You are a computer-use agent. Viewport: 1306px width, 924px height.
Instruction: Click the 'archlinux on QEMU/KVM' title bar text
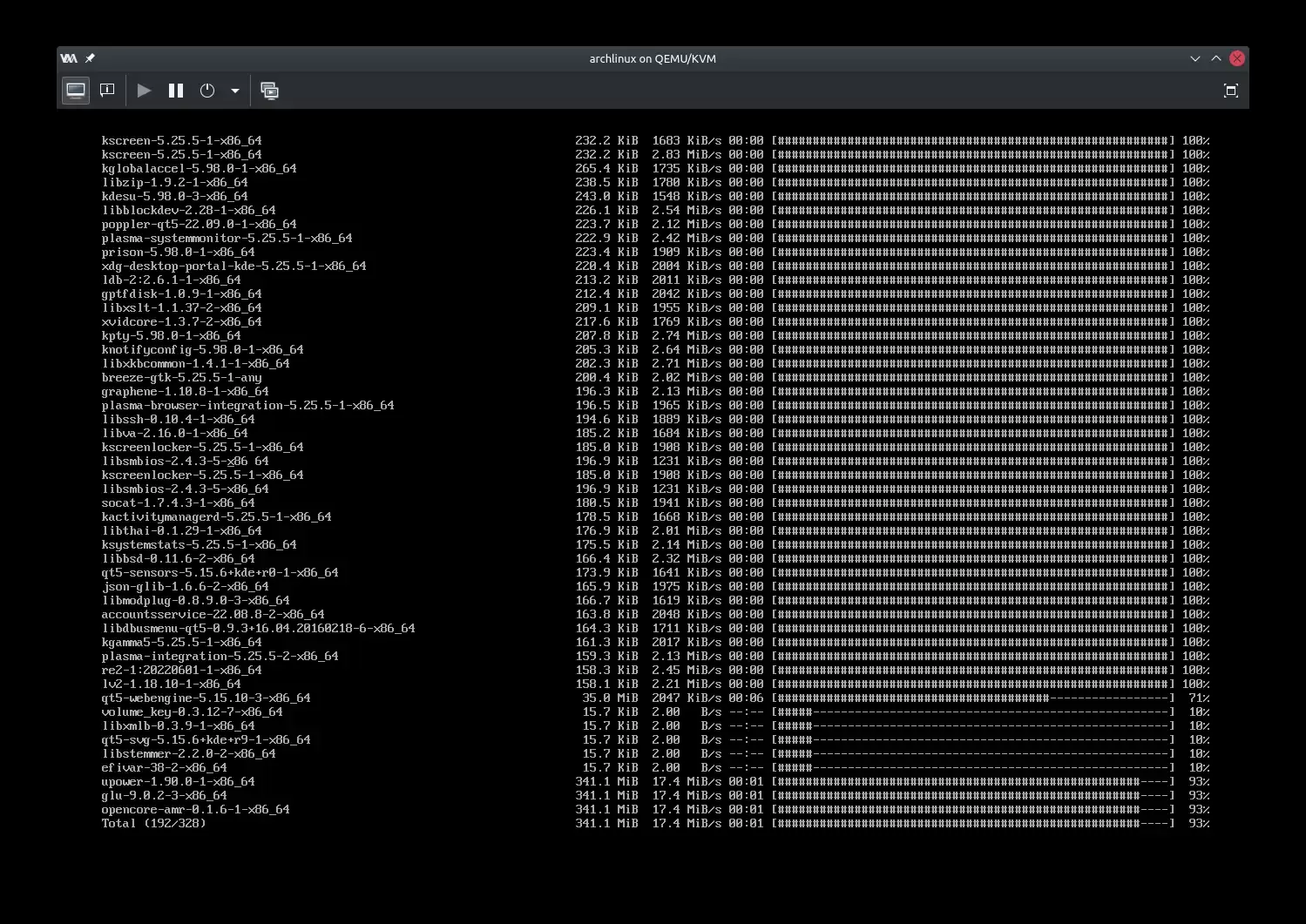(653, 58)
